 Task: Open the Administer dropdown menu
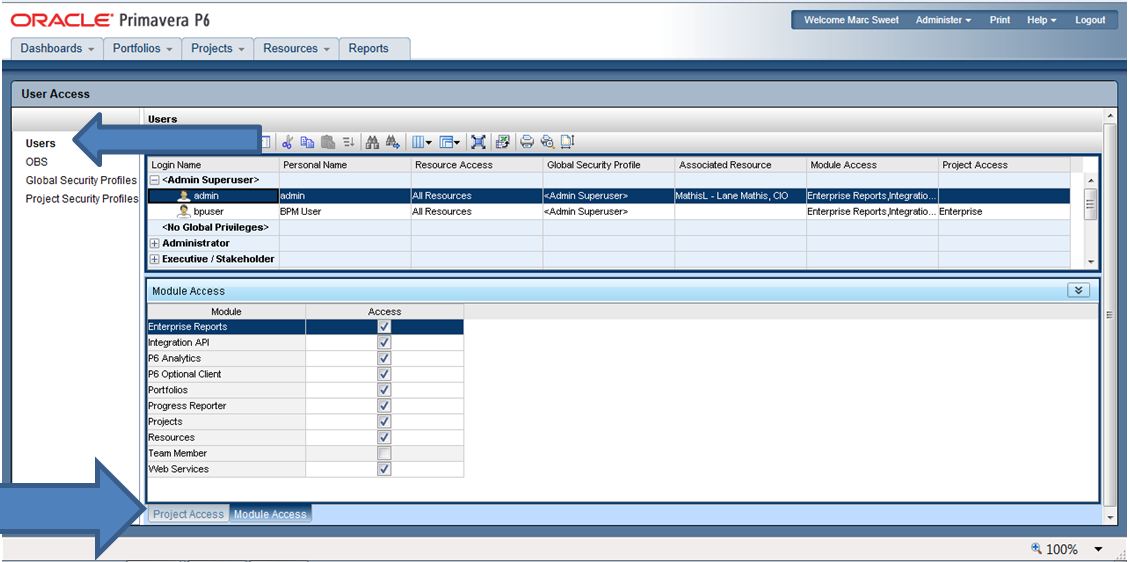943,20
